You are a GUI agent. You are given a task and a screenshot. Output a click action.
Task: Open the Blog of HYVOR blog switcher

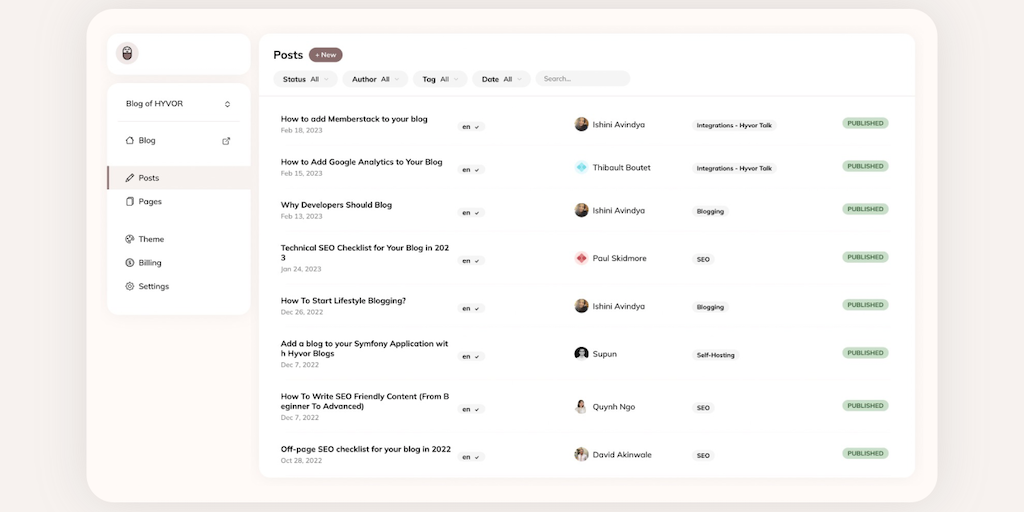pyautogui.click(x=178, y=104)
